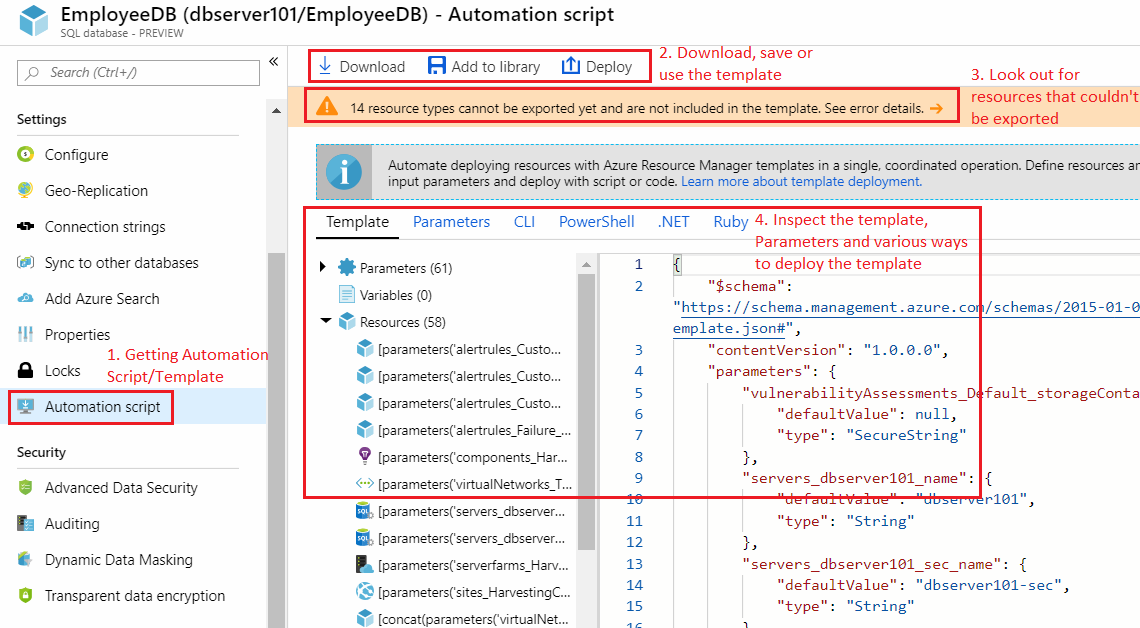The image size is (1140, 628).
Task: Select the Resources (58) label in the tree
Action: tap(403, 322)
